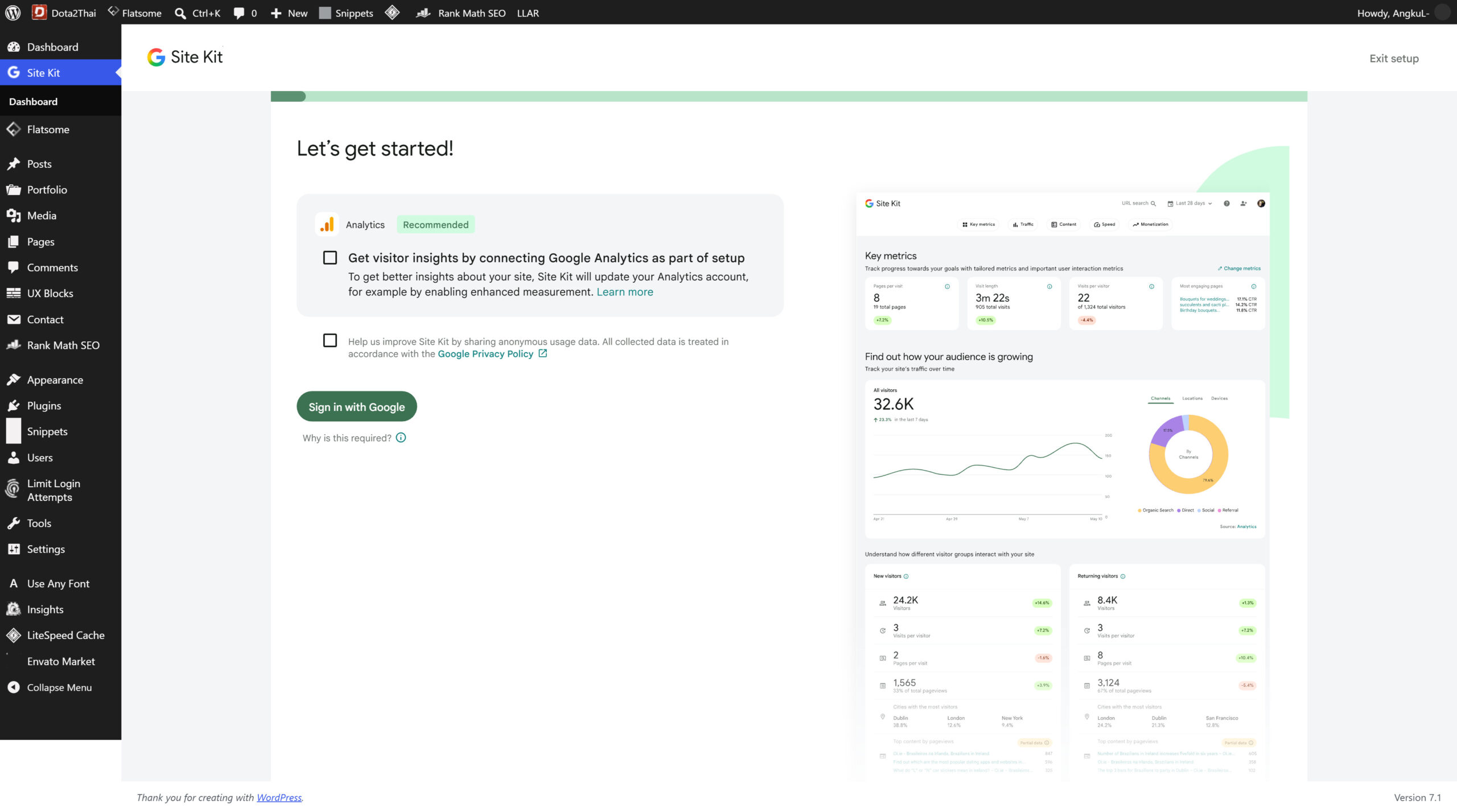Click the setup progress bar
1457x812 pixels.
(x=789, y=96)
